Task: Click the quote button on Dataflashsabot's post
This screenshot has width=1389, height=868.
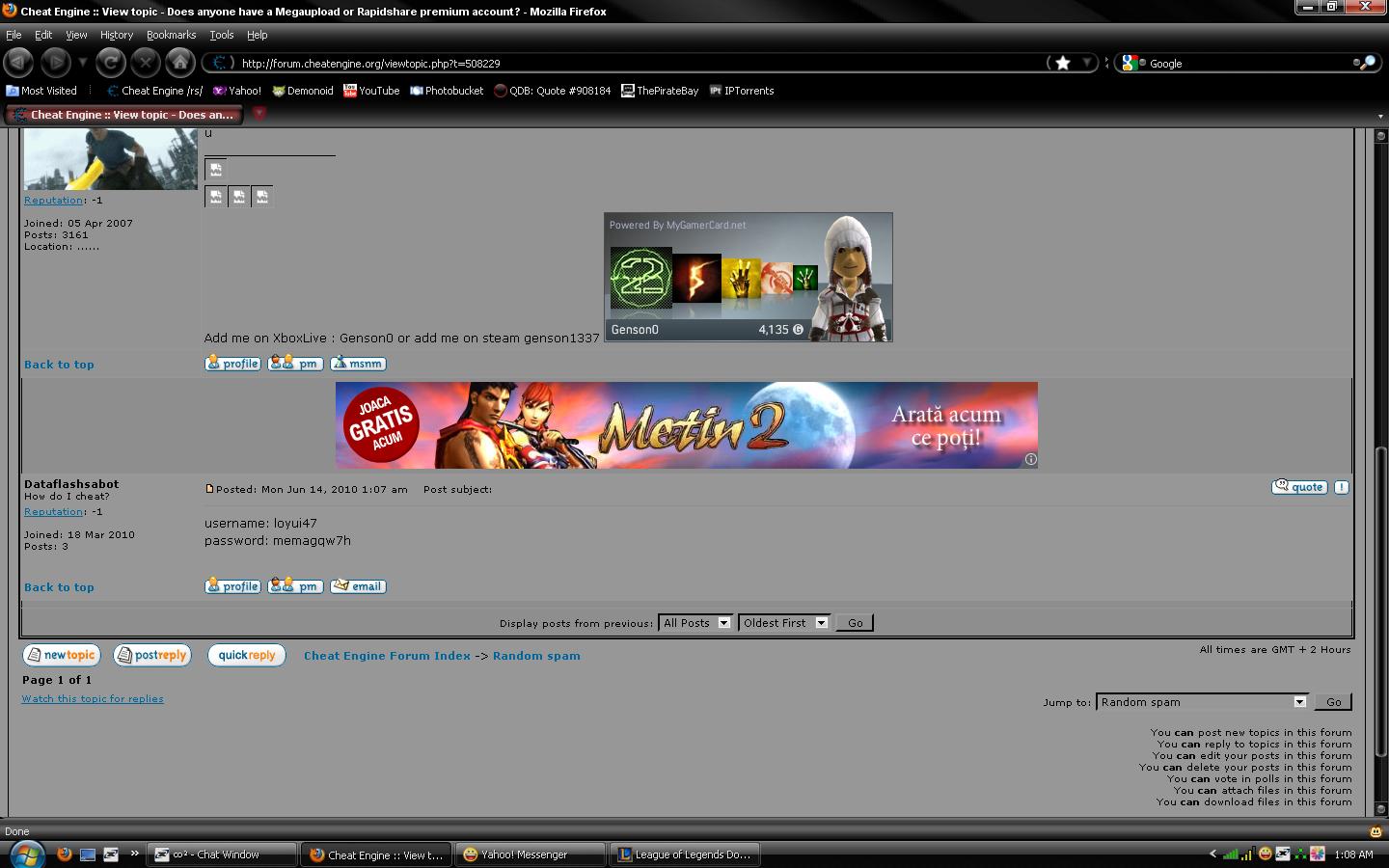Action: click(1299, 487)
